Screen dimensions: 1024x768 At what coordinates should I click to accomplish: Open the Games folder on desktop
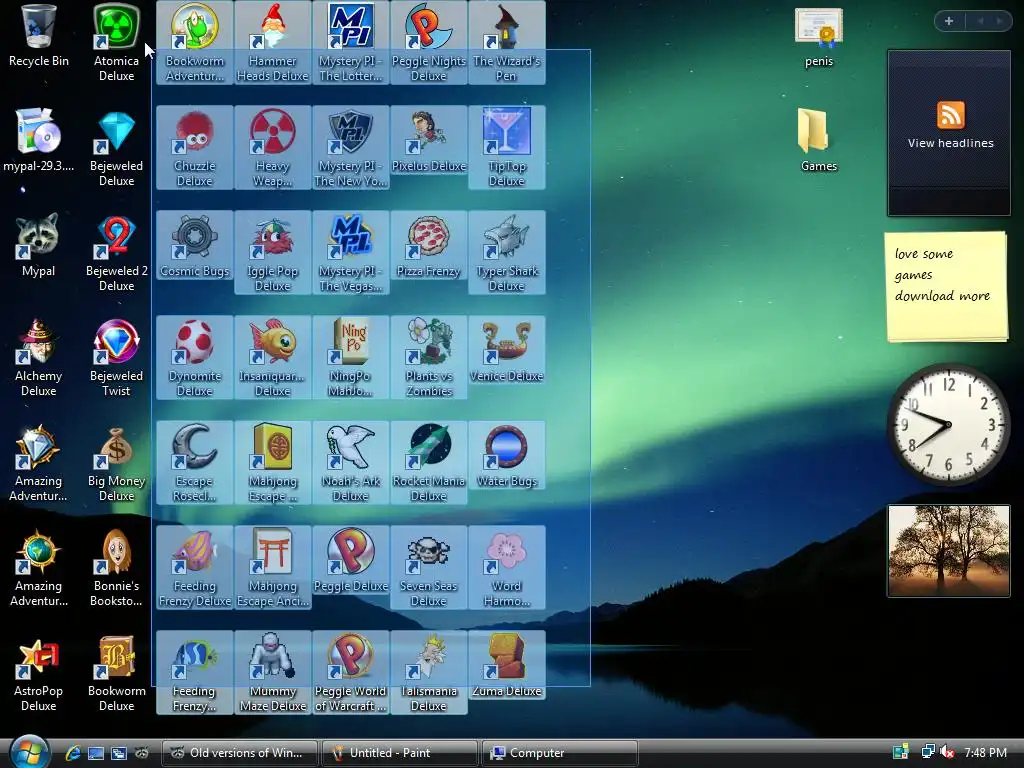click(x=818, y=140)
